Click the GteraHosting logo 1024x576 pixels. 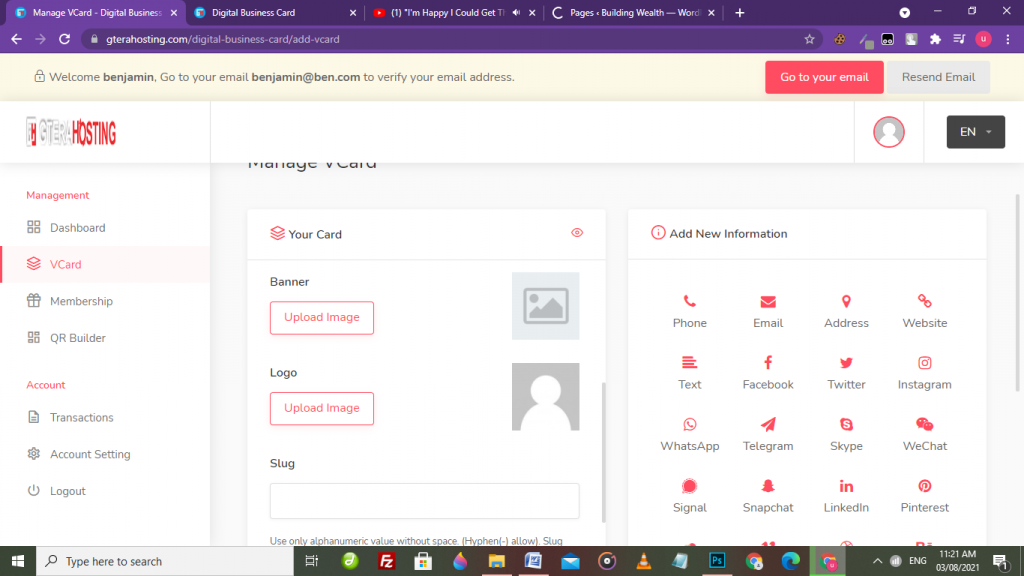[x=71, y=133]
